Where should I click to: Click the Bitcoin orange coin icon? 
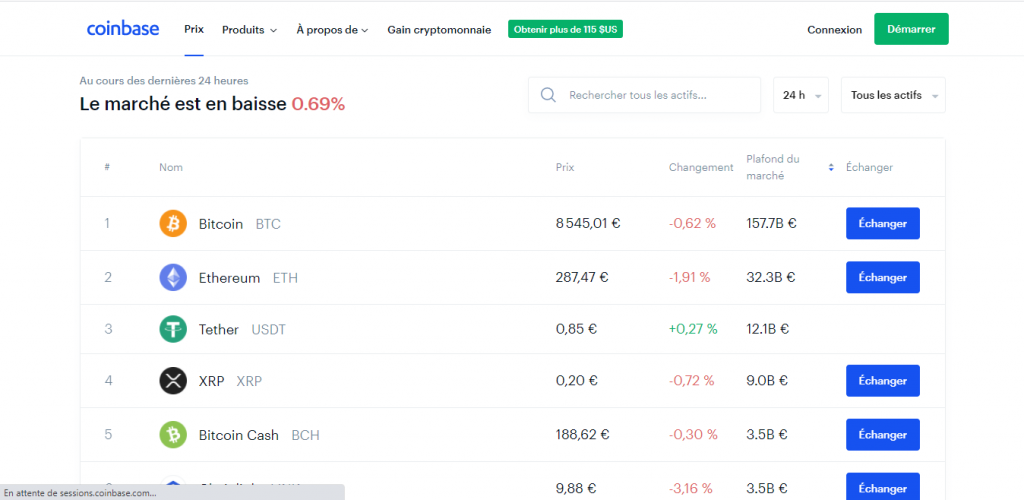173,224
